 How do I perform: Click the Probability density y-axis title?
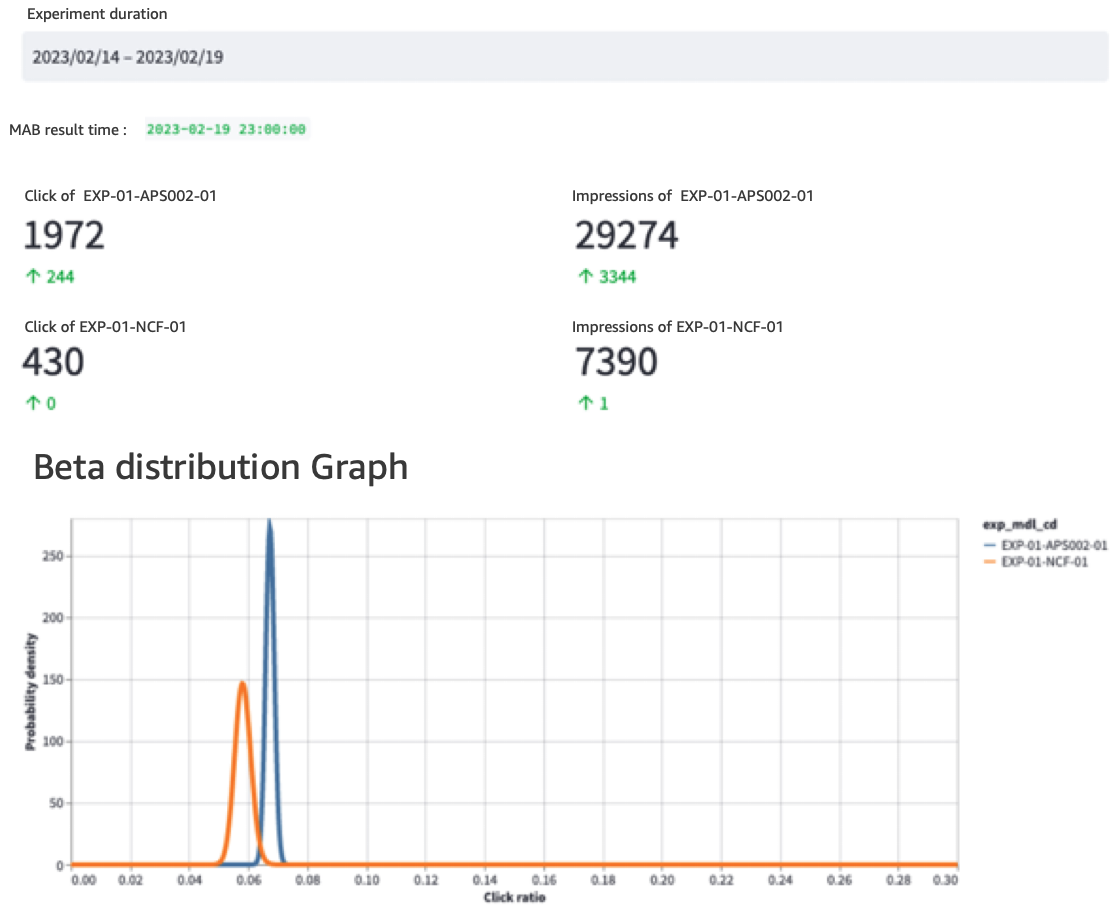pos(31,691)
